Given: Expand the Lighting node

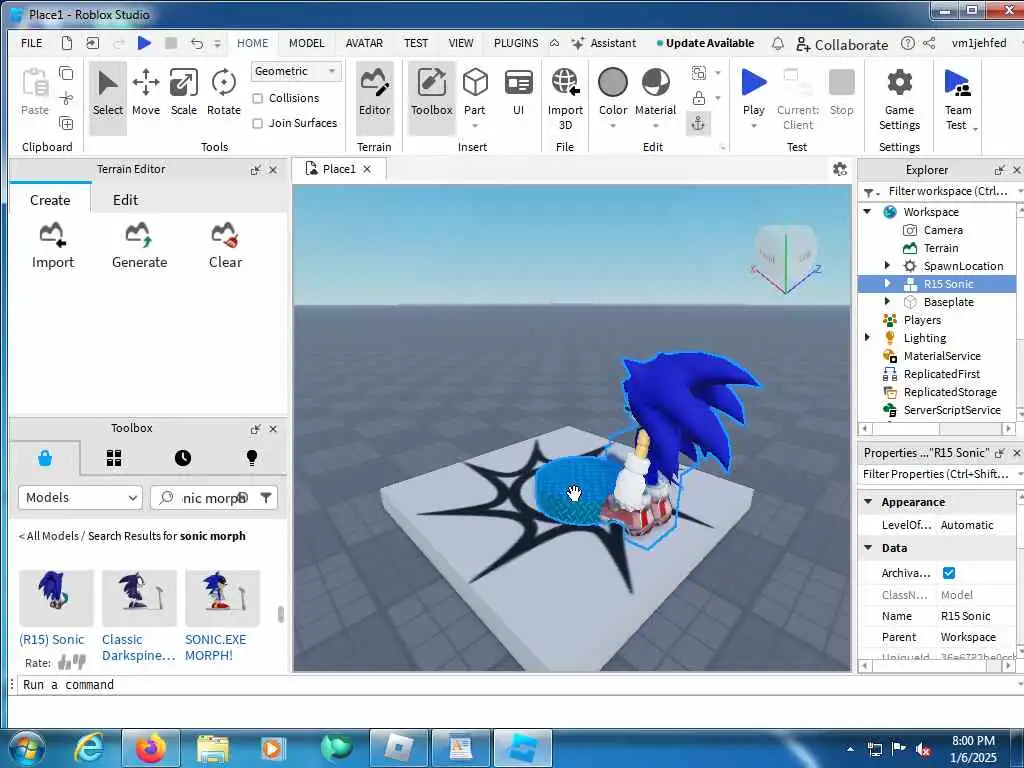Looking at the screenshot, I should tap(867, 338).
